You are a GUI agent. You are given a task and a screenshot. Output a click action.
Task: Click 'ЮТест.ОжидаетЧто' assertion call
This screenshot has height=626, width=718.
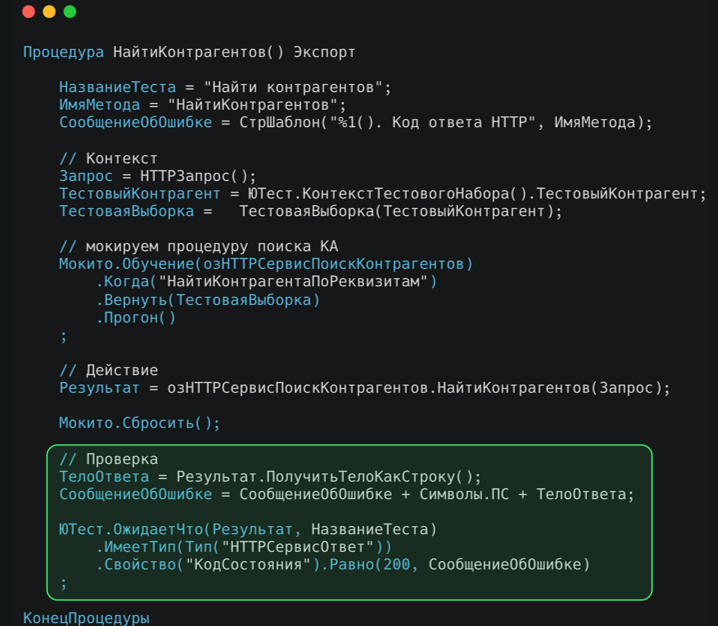(131, 529)
